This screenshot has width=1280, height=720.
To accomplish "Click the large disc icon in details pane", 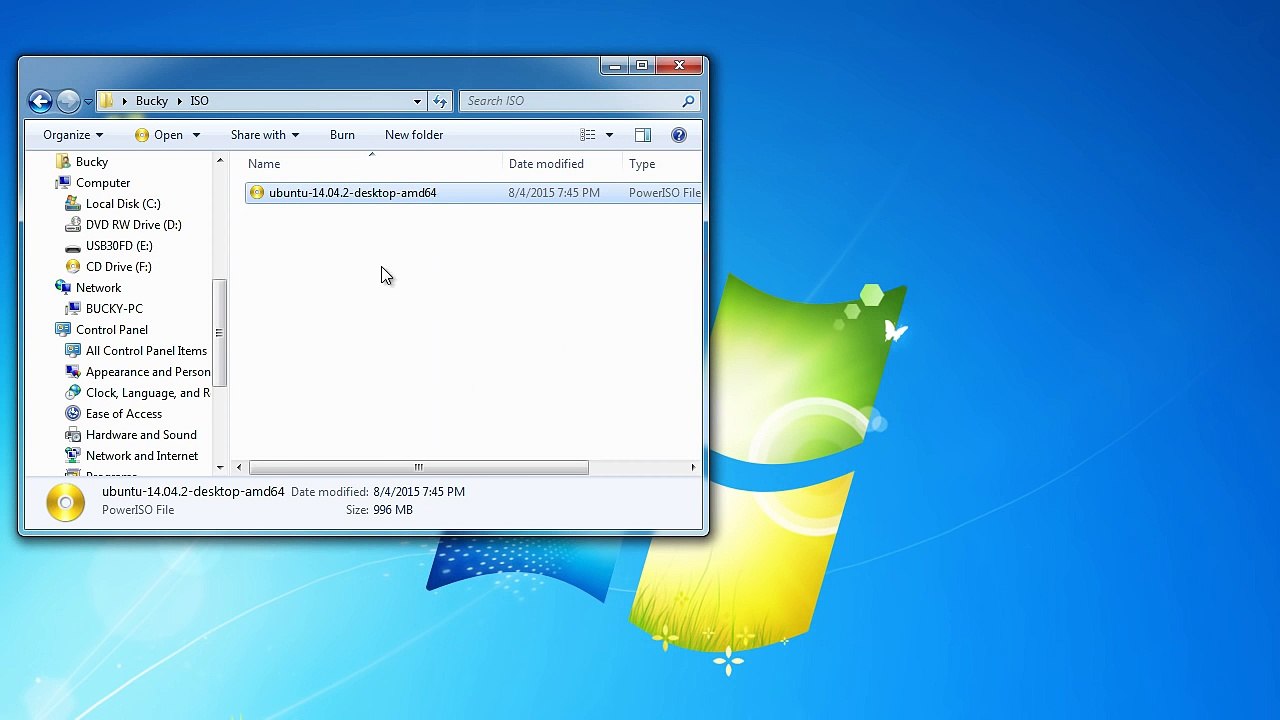I will point(65,502).
